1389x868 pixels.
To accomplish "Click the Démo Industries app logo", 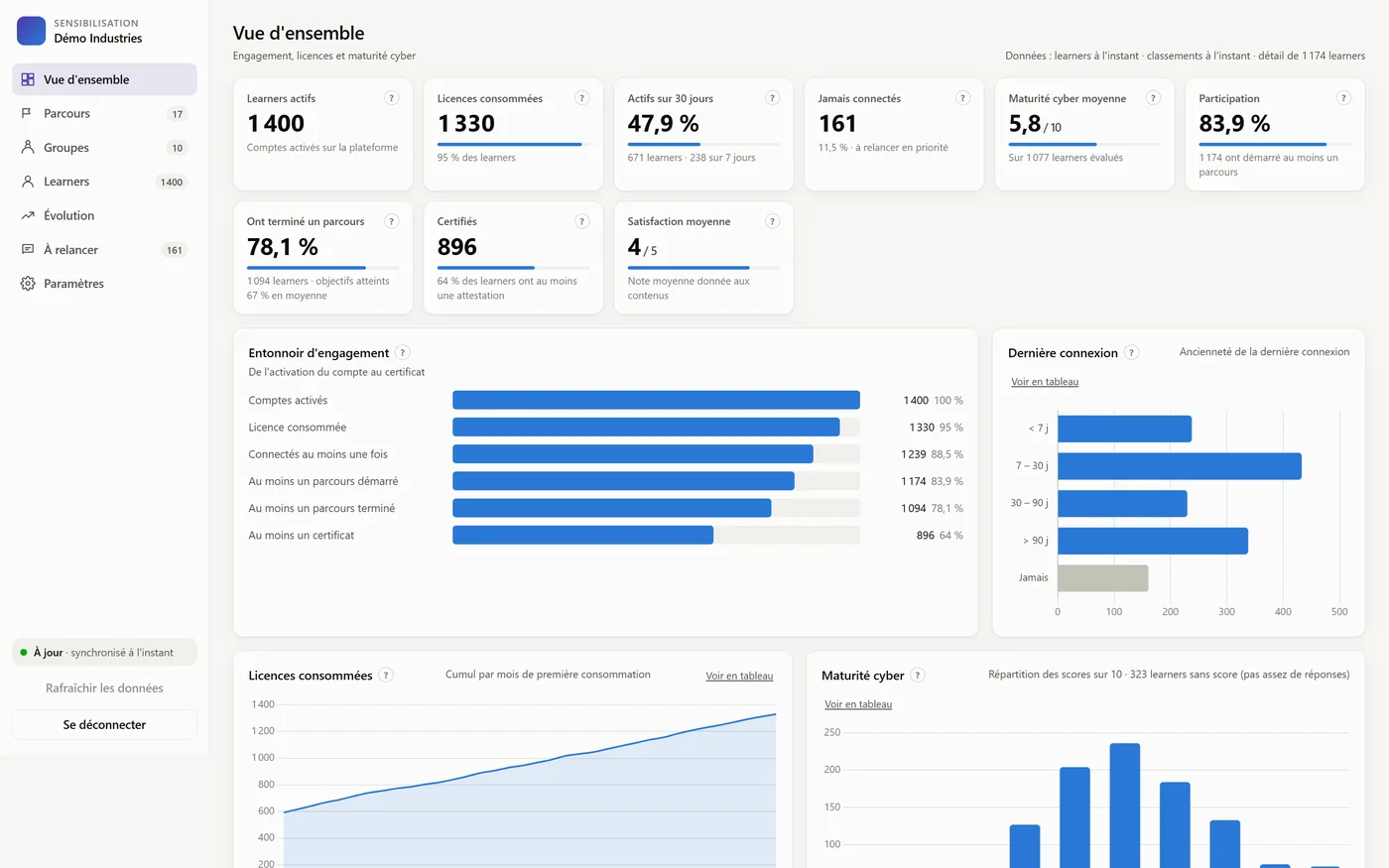I will point(32,31).
